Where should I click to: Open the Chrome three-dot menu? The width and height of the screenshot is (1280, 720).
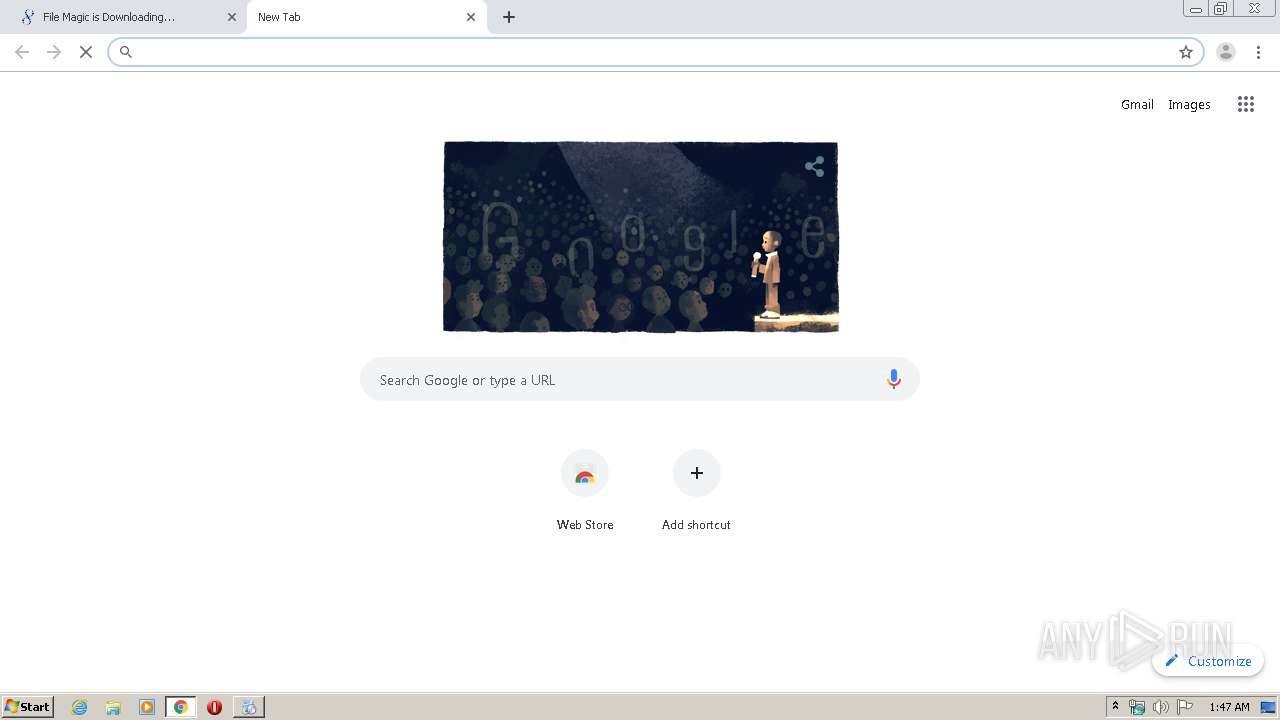[1258, 52]
